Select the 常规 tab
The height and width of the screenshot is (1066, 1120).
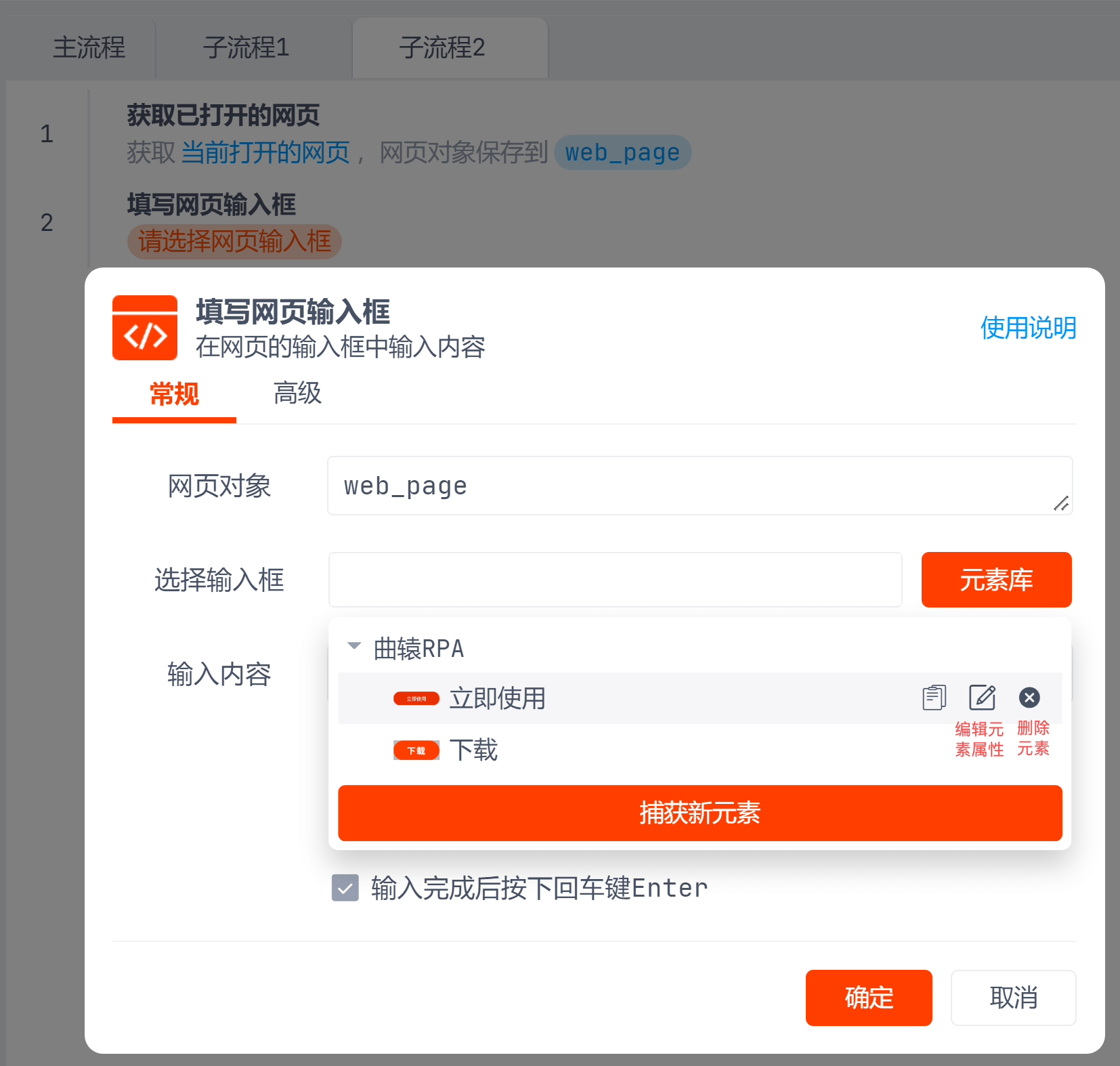coord(174,393)
